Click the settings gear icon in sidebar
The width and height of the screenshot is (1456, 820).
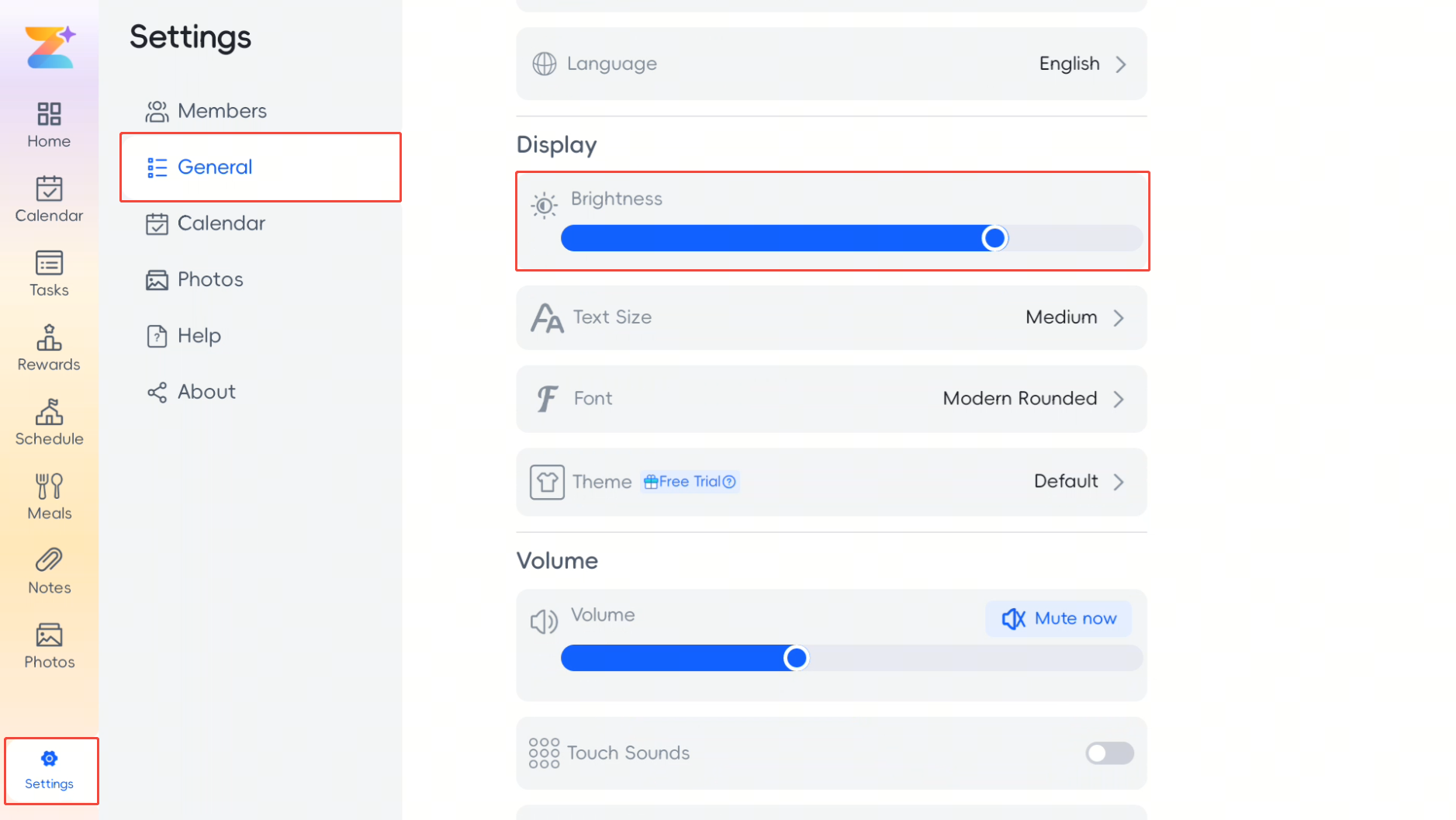click(x=49, y=758)
